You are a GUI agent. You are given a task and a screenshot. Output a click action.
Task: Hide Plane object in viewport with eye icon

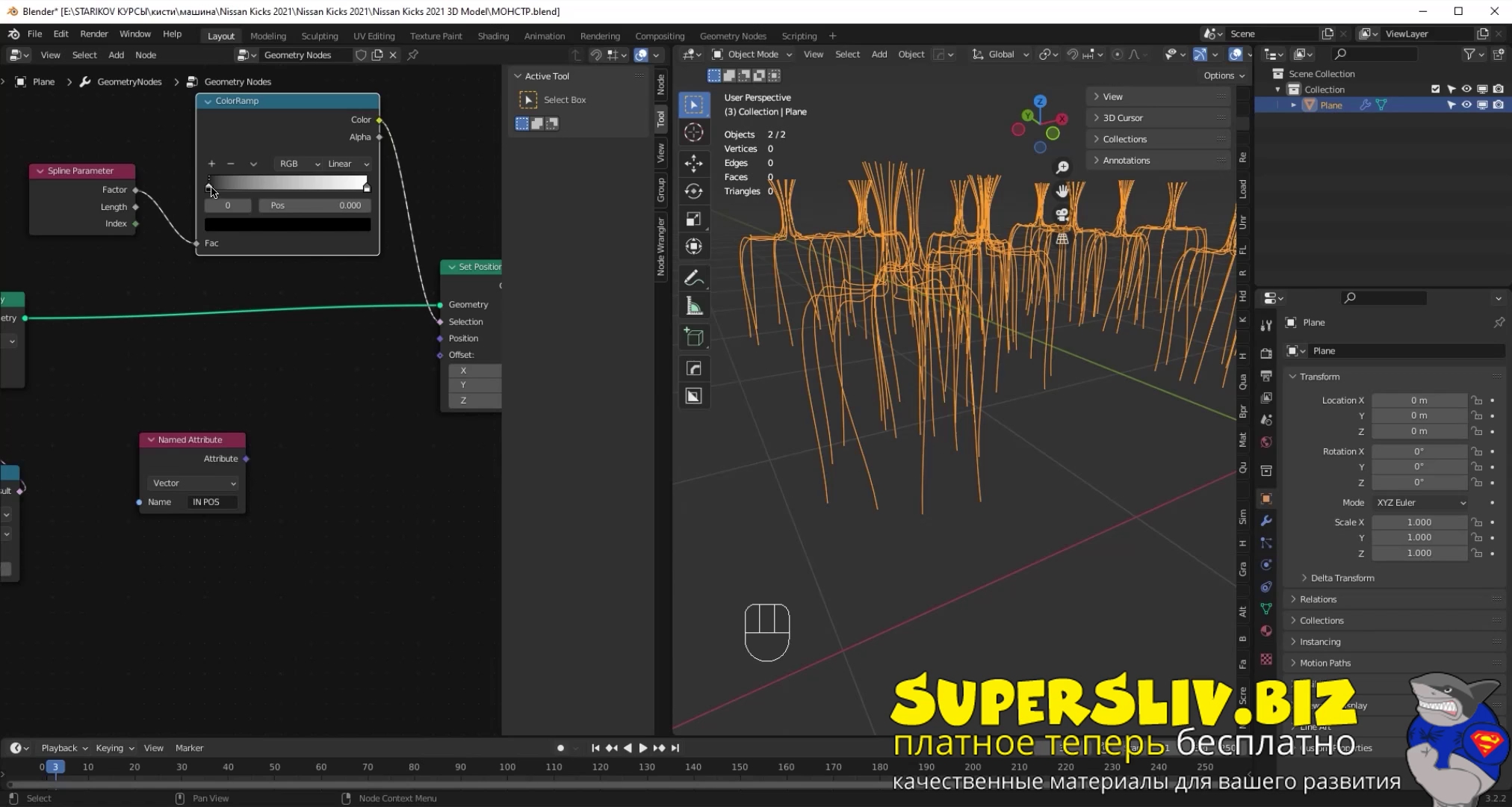1466,105
